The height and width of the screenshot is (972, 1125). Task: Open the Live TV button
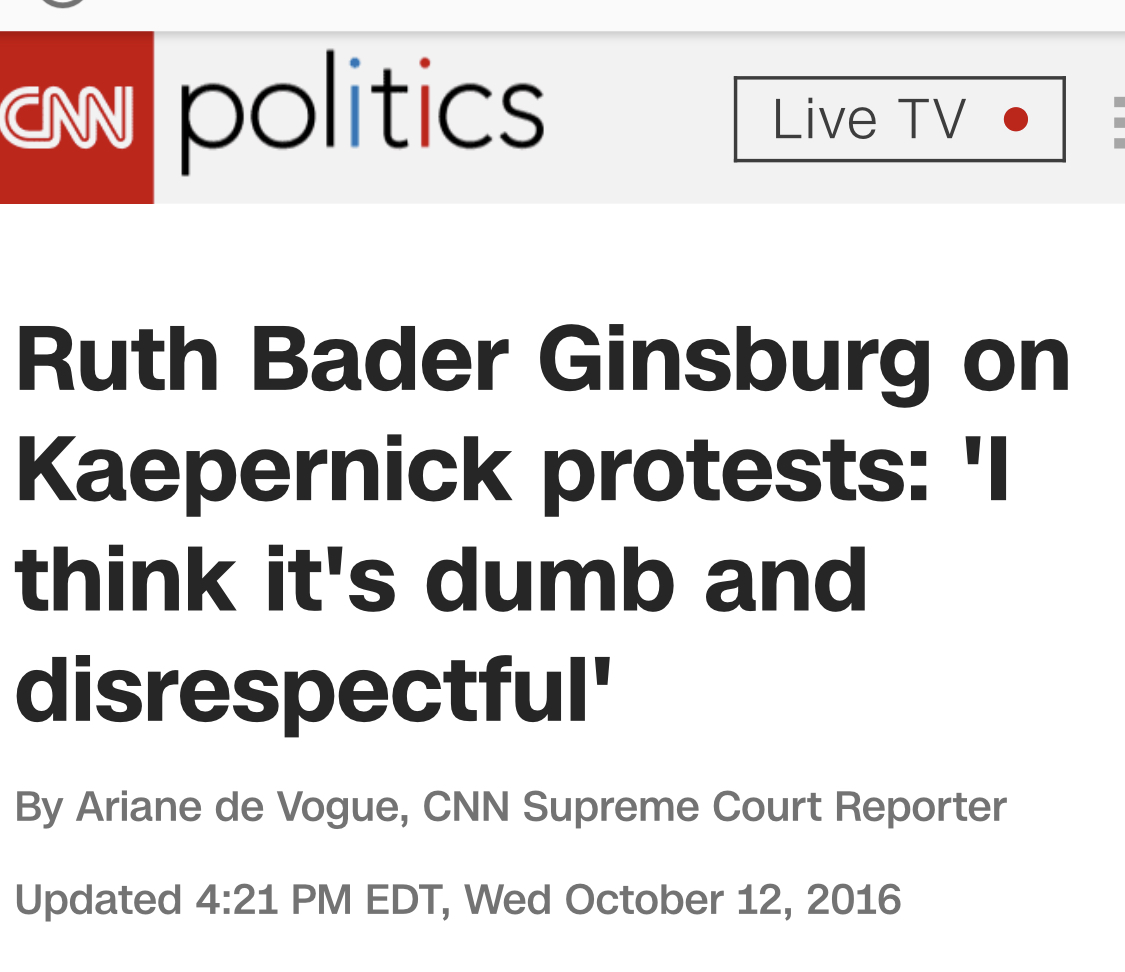tap(899, 119)
